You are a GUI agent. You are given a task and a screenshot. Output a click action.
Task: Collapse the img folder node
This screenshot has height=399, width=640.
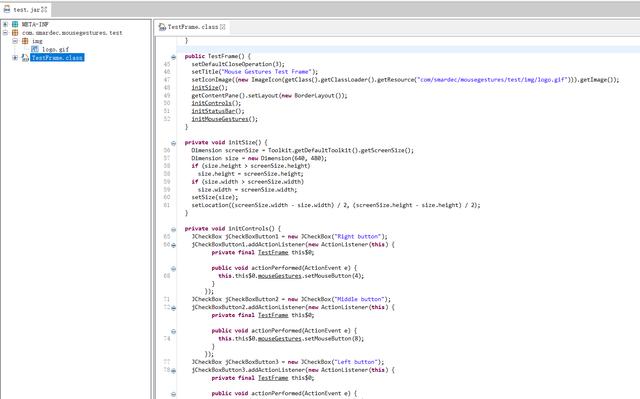tap(15, 41)
